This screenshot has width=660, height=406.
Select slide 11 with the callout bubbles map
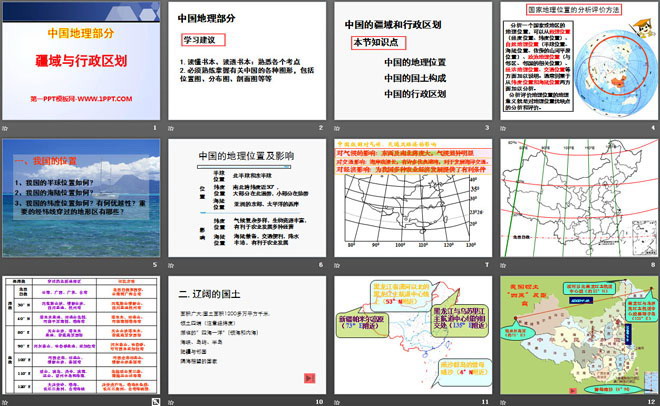tap(413, 335)
